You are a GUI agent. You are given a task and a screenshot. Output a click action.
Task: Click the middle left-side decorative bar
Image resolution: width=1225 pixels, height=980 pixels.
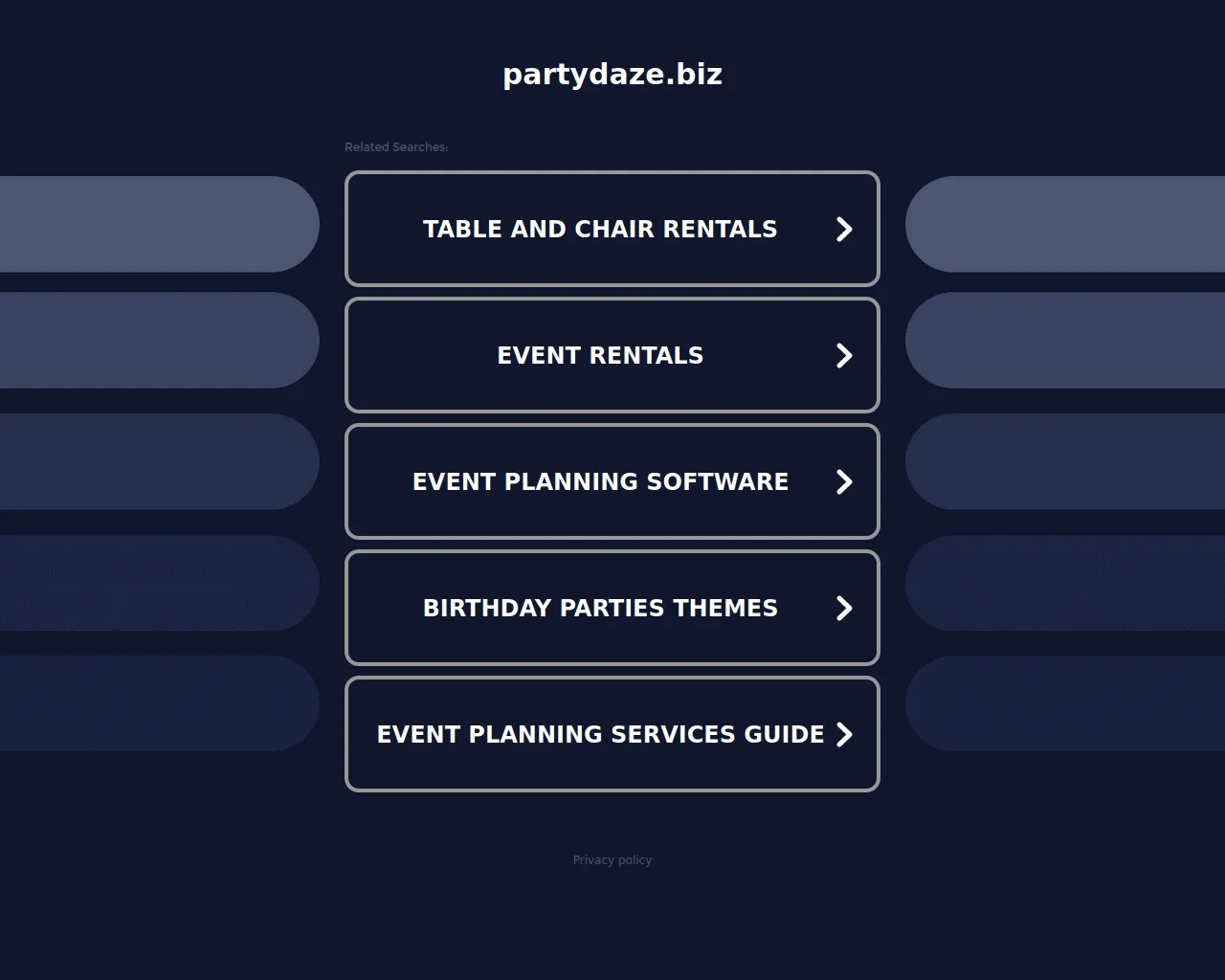153,461
